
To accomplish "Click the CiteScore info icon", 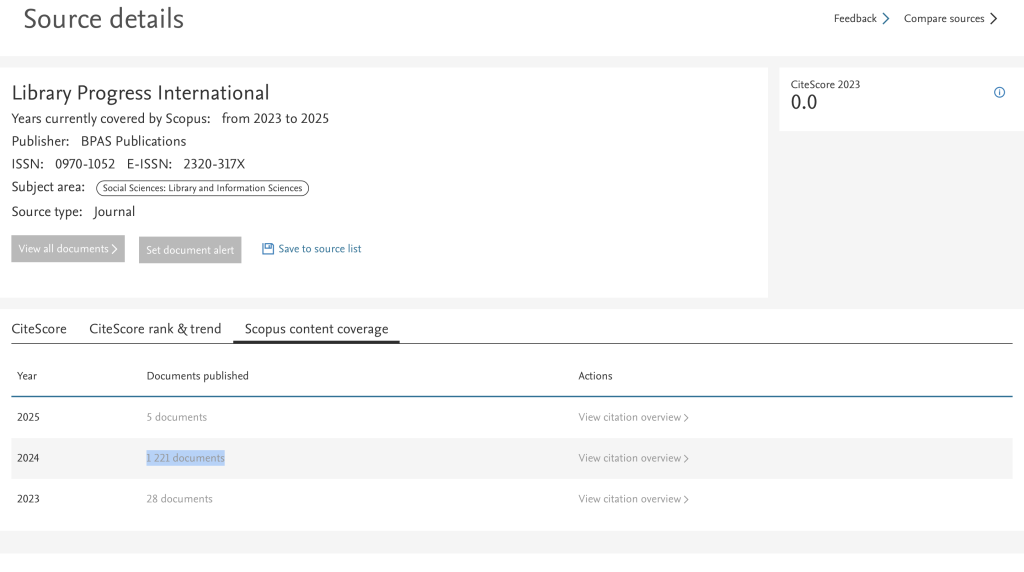I will [999, 92].
